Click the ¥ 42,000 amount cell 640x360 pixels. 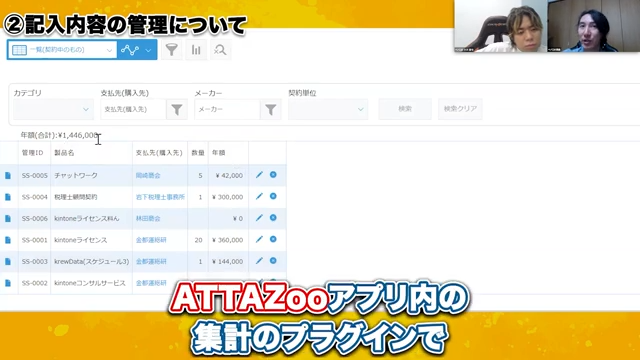[x=229, y=176]
